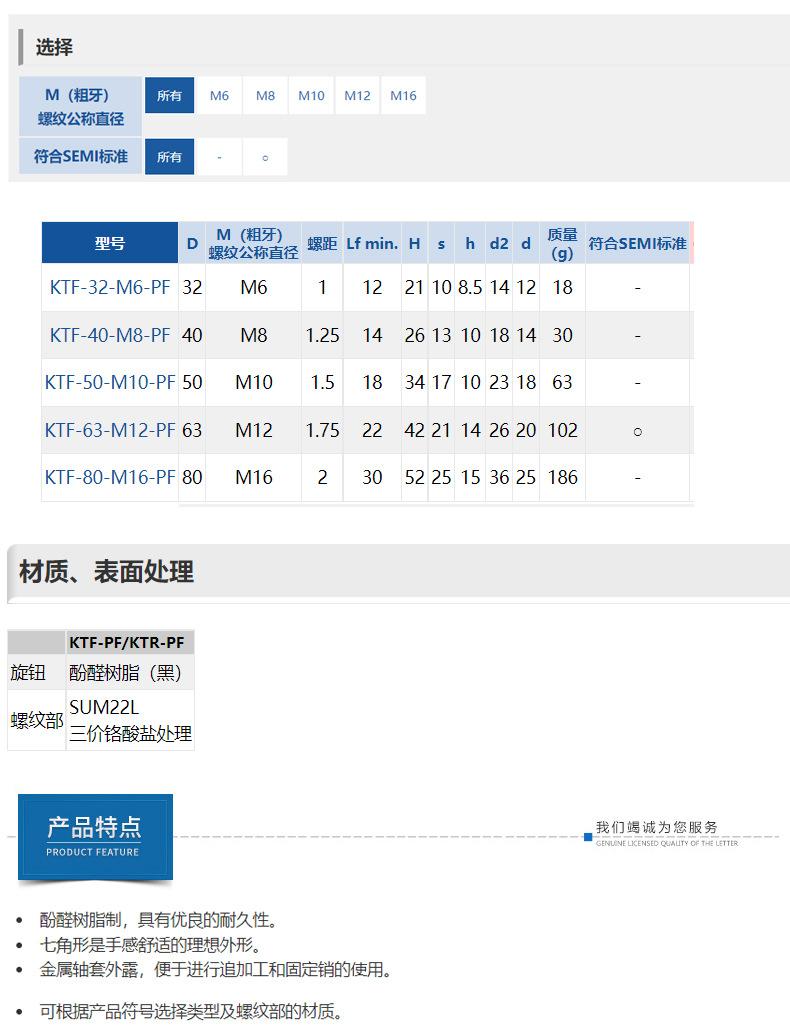Click the 螺距 column header
Screen dimensions: 790x1028
(322, 243)
